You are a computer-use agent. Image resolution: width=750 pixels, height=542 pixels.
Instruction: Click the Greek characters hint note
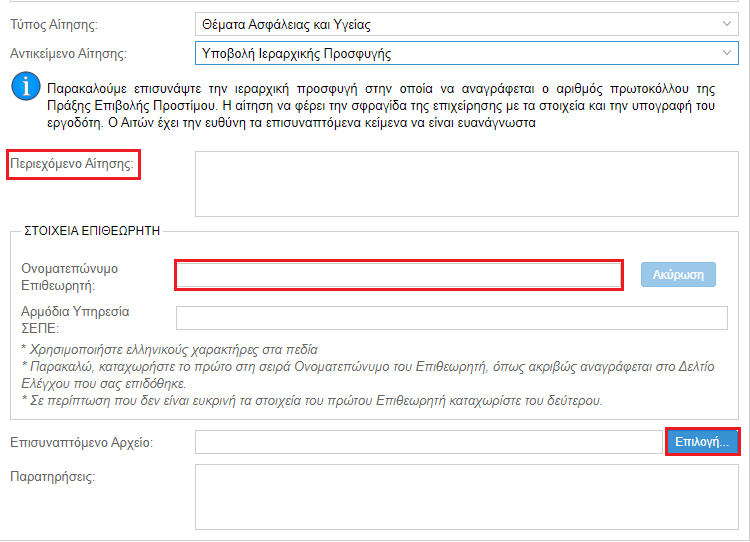(x=170, y=350)
